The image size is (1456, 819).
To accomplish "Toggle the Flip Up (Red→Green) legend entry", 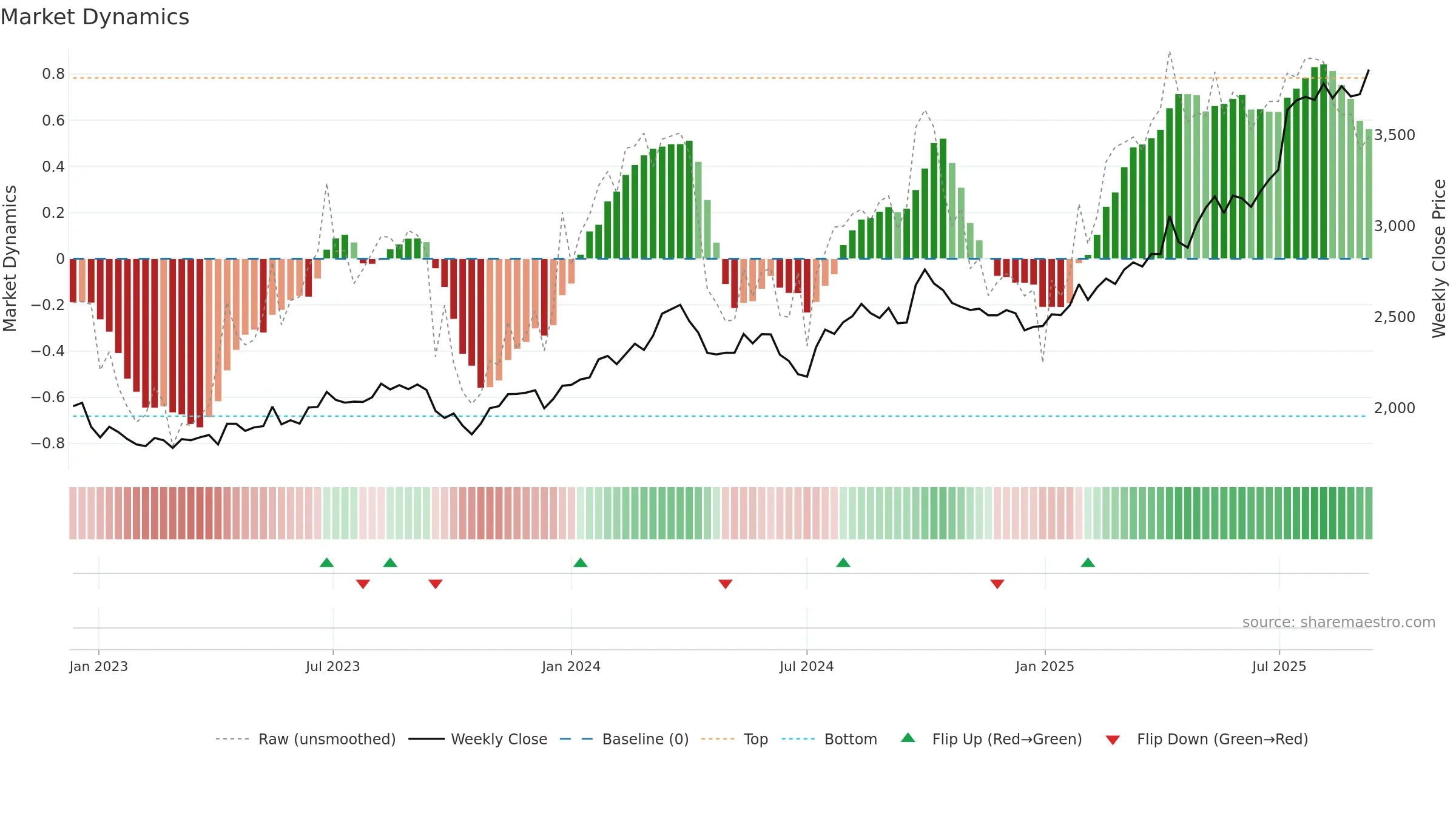I will (991, 739).
